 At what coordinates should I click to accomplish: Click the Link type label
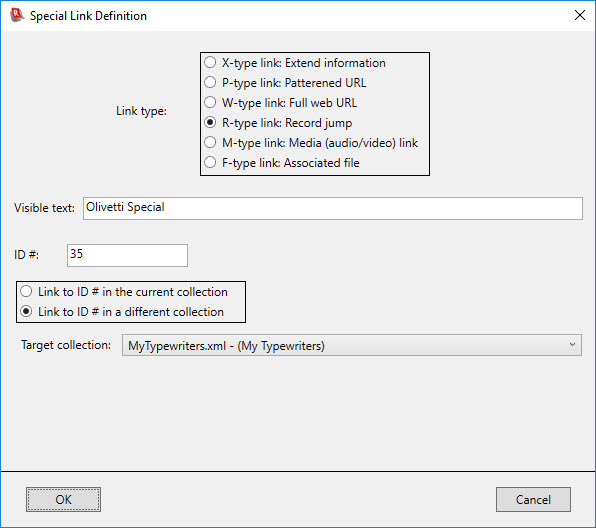point(141,111)
